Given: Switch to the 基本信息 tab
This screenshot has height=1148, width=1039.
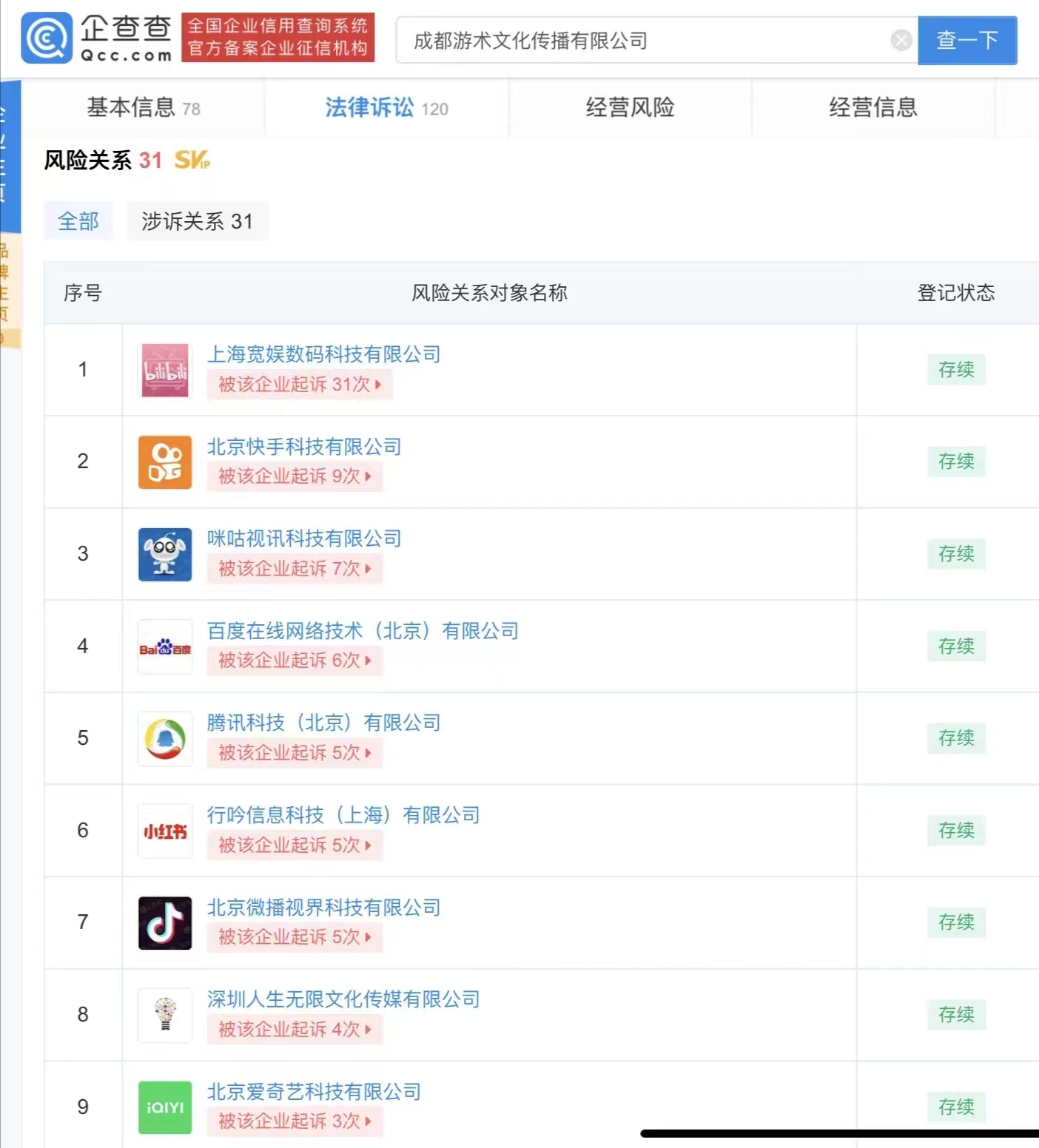Looking at the screenshot, I should 143,108.
